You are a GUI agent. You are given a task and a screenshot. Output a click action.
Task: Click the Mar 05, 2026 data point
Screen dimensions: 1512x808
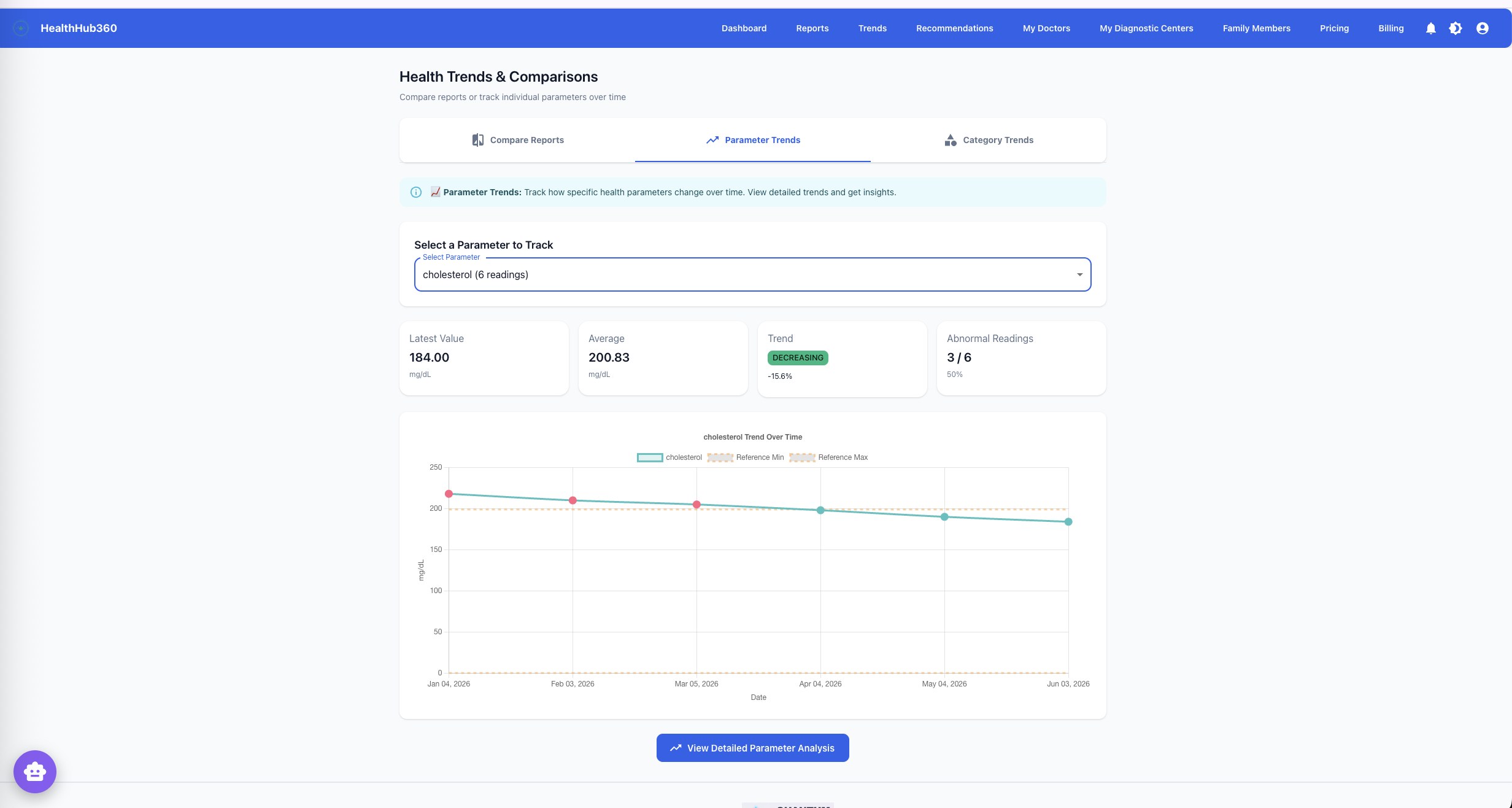(x=696, y=504)
